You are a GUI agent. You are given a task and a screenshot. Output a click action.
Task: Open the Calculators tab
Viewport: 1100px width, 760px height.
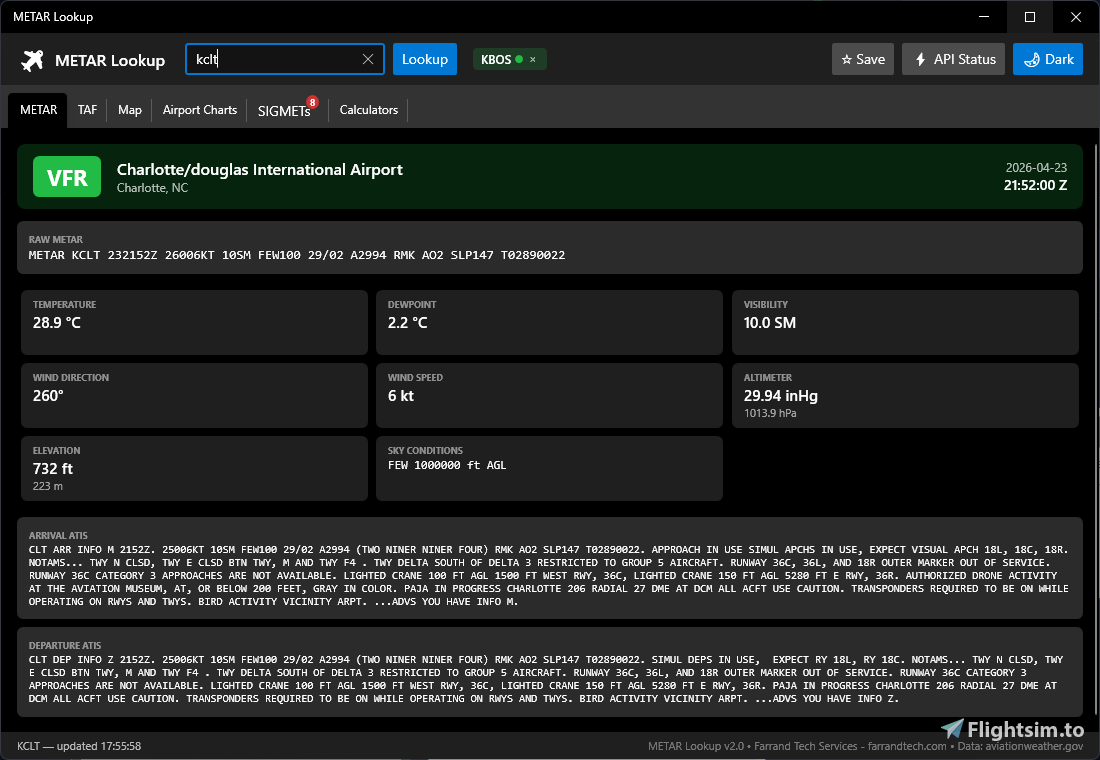pyautogui.click(x=369, y=110)
